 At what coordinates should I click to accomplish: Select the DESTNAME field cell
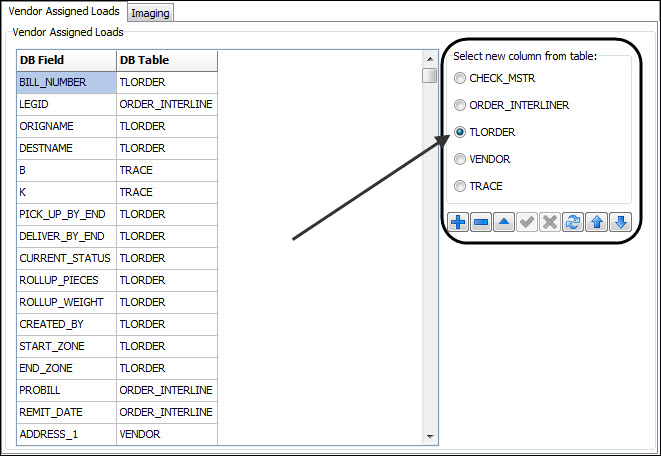pos(67,148)
